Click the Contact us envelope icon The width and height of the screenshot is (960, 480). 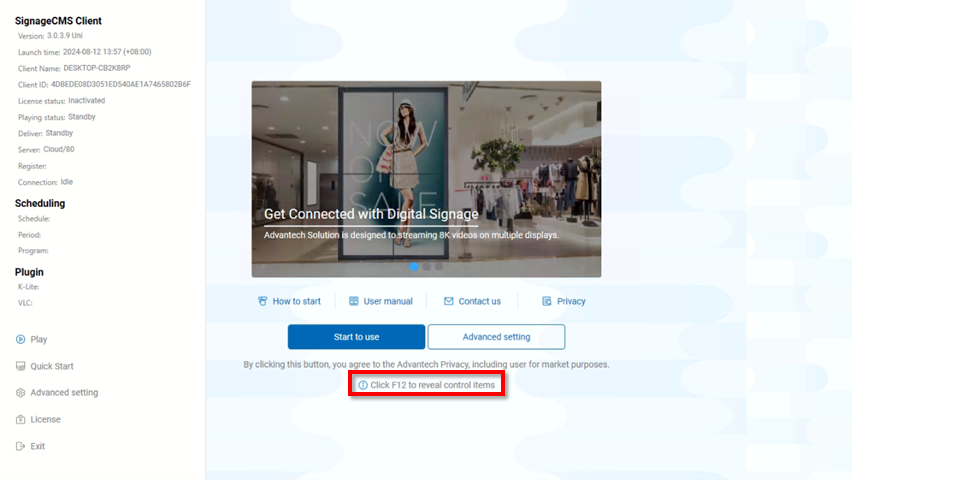449,301
